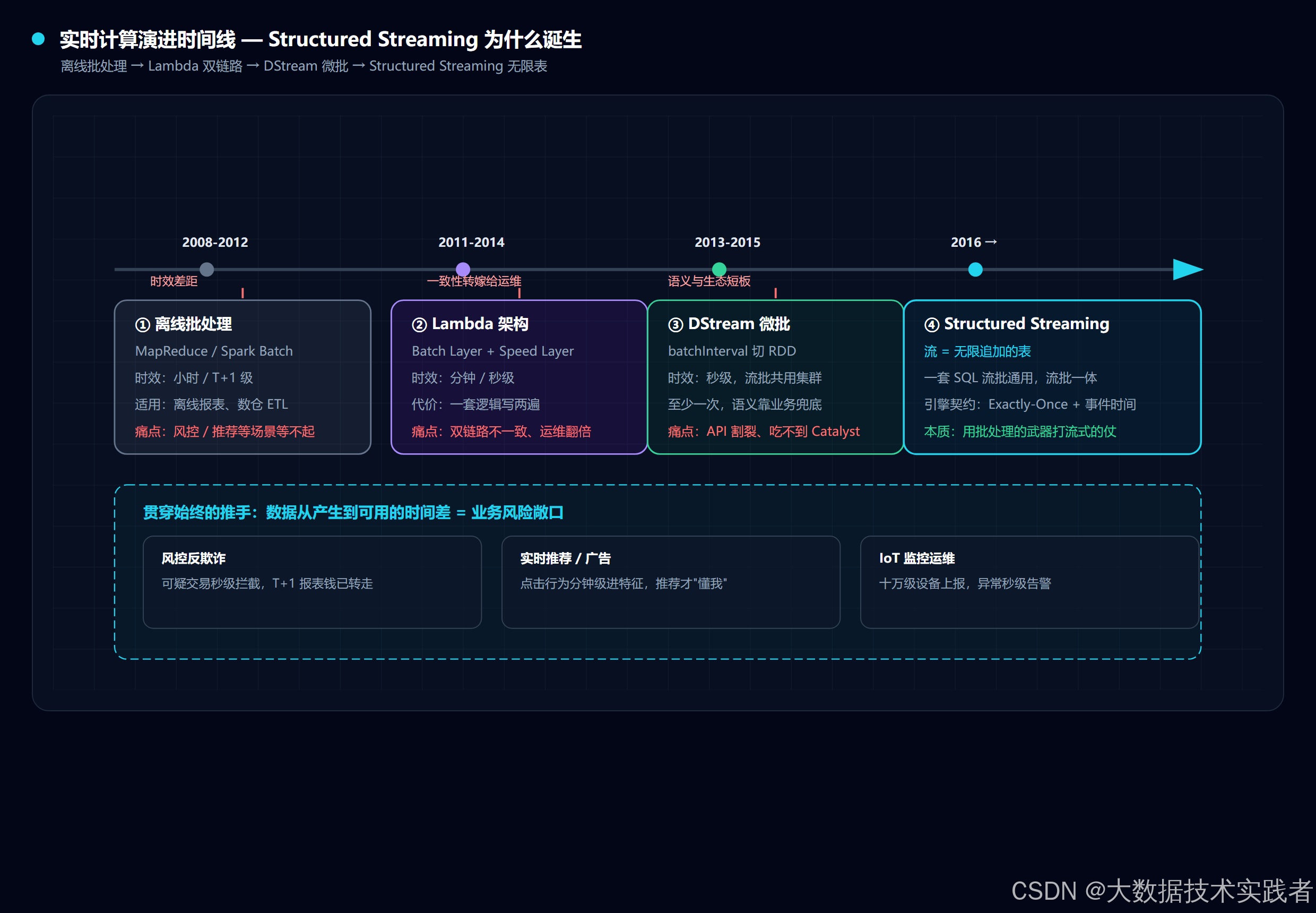Click the subtitle line starting 离线批处理 → Lambda
This screenshot has width=1316, height=913.
coord(304,66)
